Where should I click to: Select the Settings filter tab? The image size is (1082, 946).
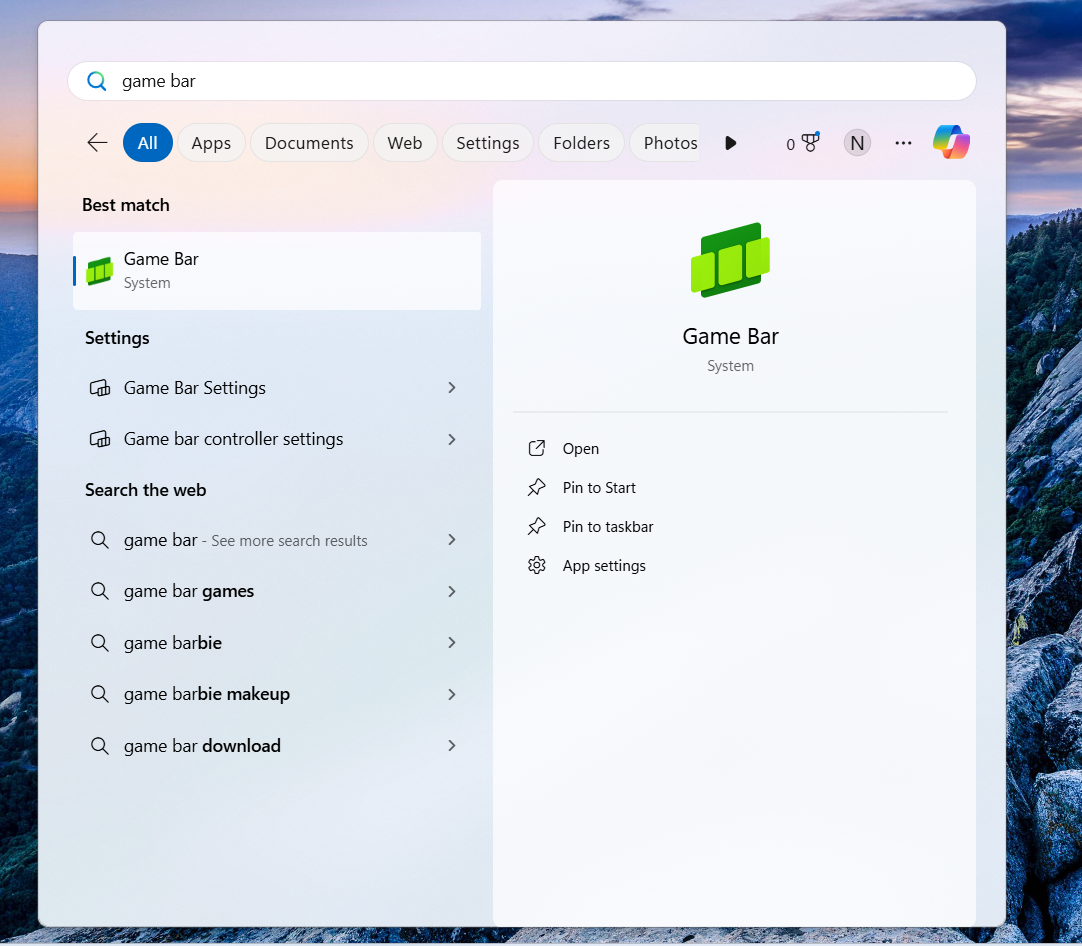487,143
